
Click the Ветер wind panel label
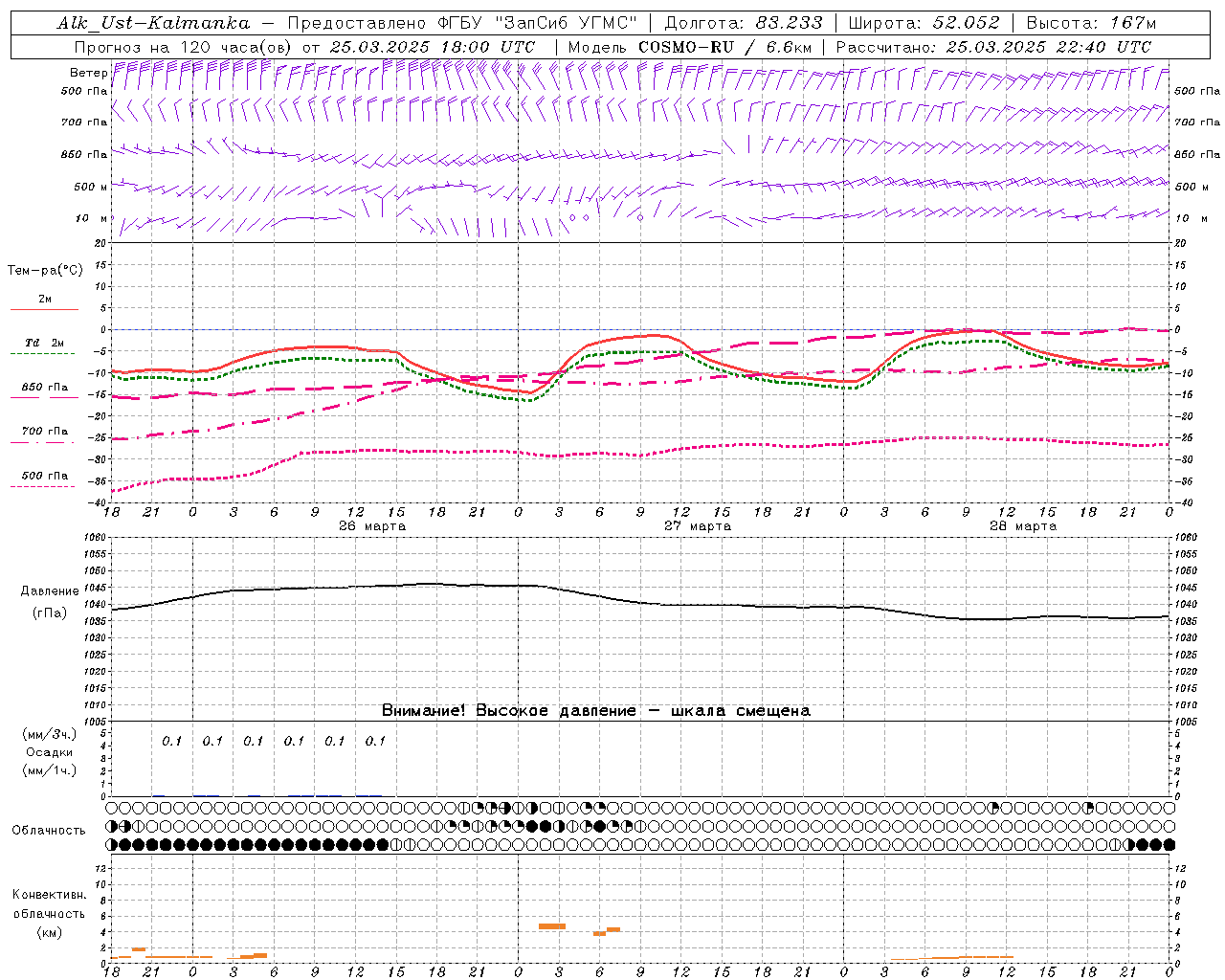click(x=88, y=73)
